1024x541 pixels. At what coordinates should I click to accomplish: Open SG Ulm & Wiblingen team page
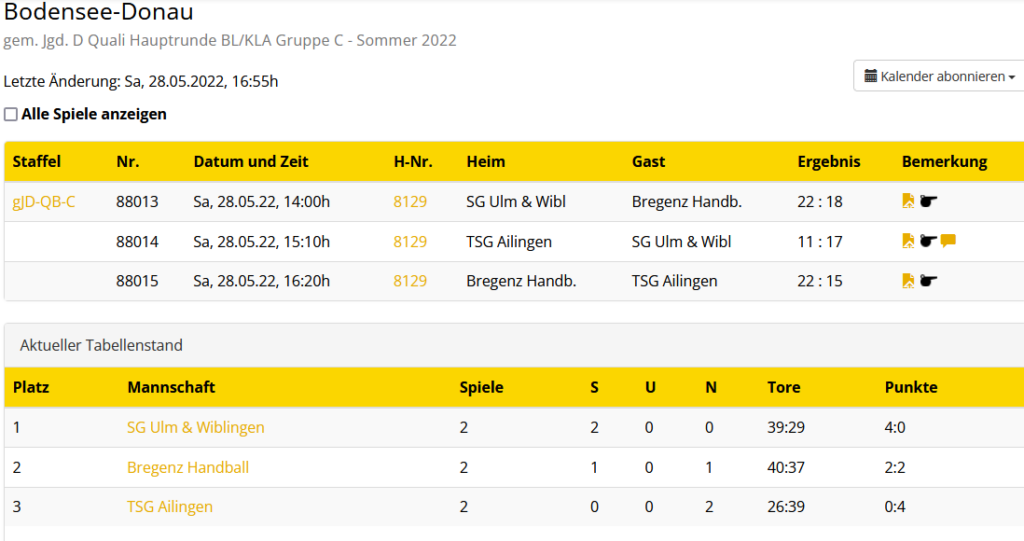click(x=196, y=428)
